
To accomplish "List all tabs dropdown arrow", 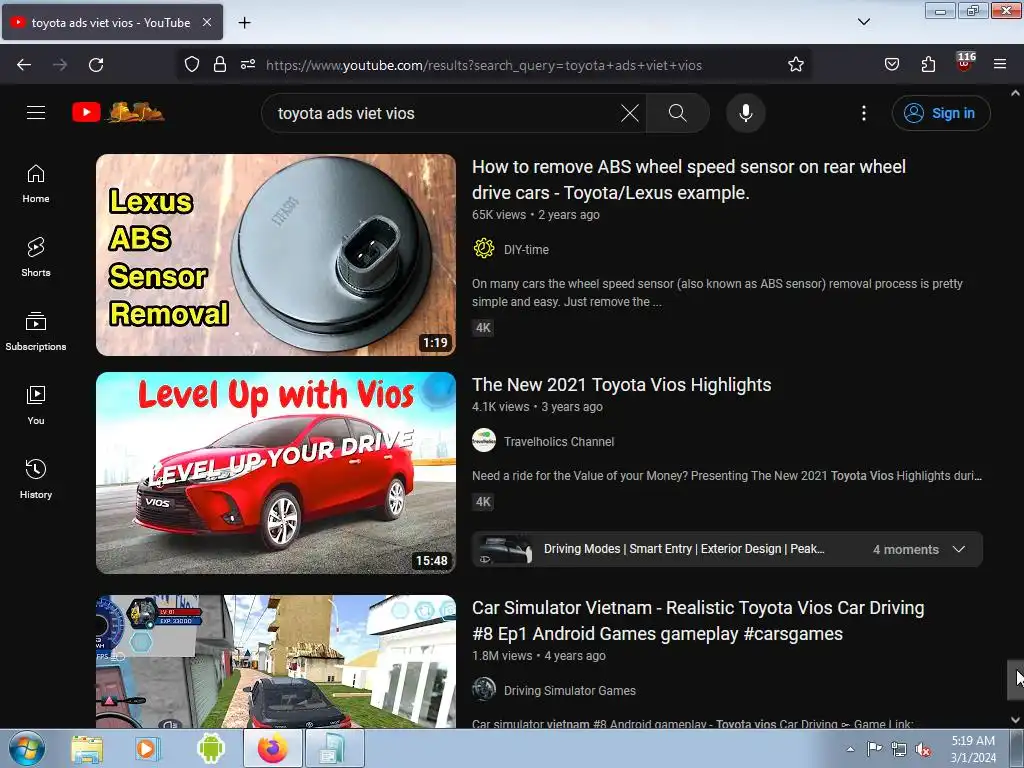I will [864, 22].
